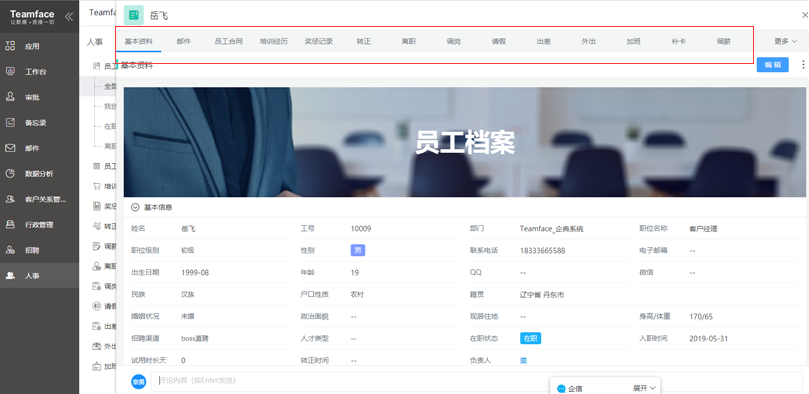The image size is (809, 394).
Task: Open the 奖惩记录 tab
Action: click(x=318, y=41)
